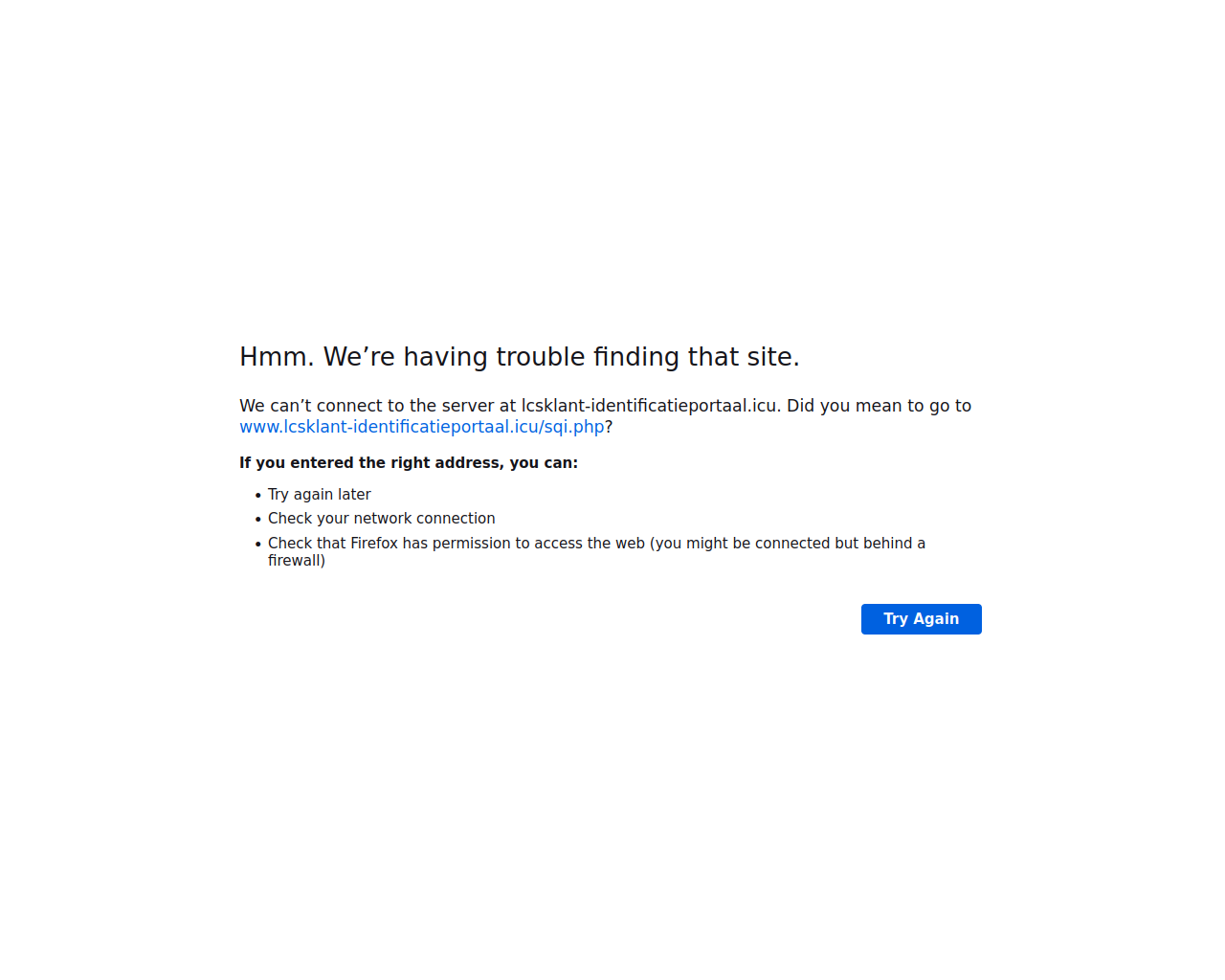Click the bold 'If you entered the right address' text
The width and height of the screenshot is (1225, 980).
(x=409, y=463)
